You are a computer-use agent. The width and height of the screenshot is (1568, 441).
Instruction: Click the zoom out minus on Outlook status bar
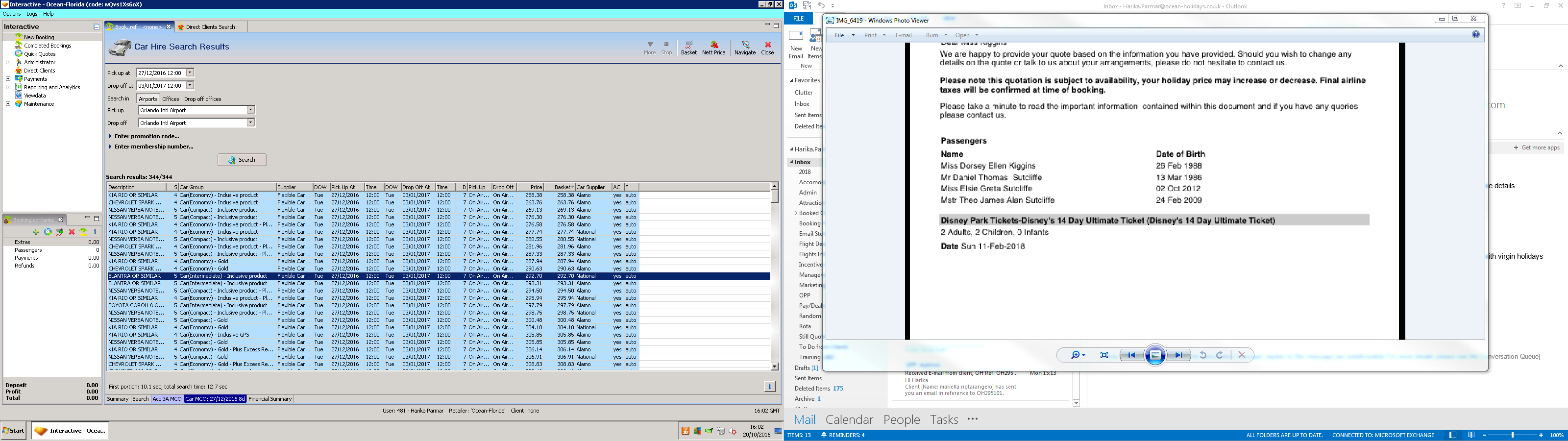tap(1484, 436)
